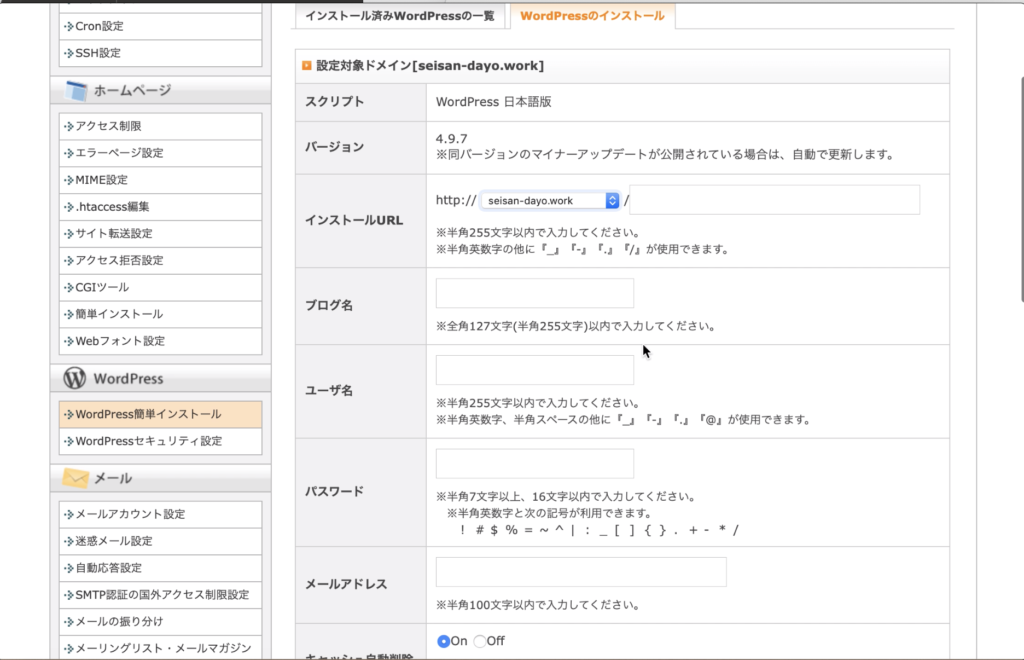
Task: Select the On radio button for cache
Action: (444, 641)
